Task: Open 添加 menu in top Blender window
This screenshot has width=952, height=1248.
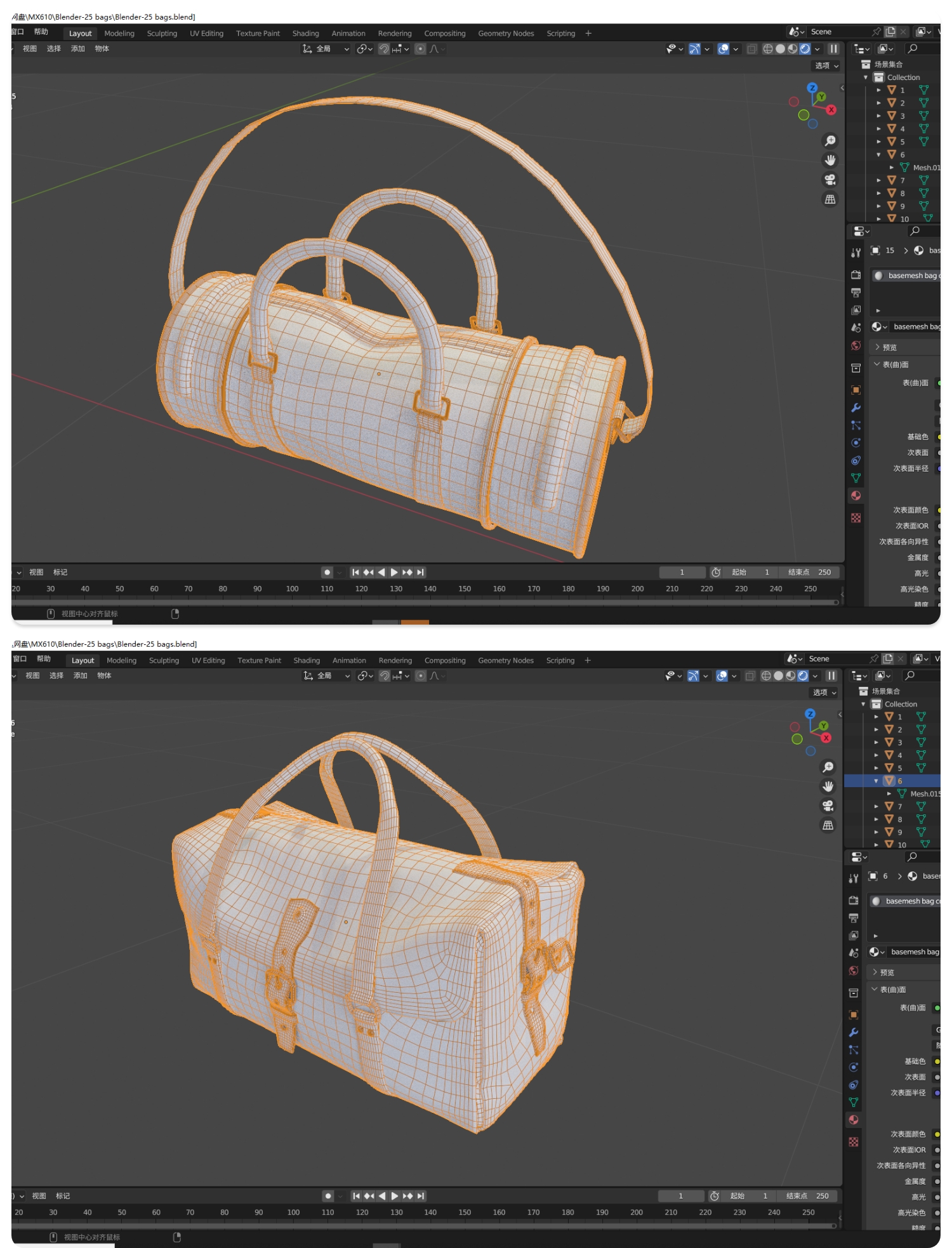Action: click(x=78, y=49)
